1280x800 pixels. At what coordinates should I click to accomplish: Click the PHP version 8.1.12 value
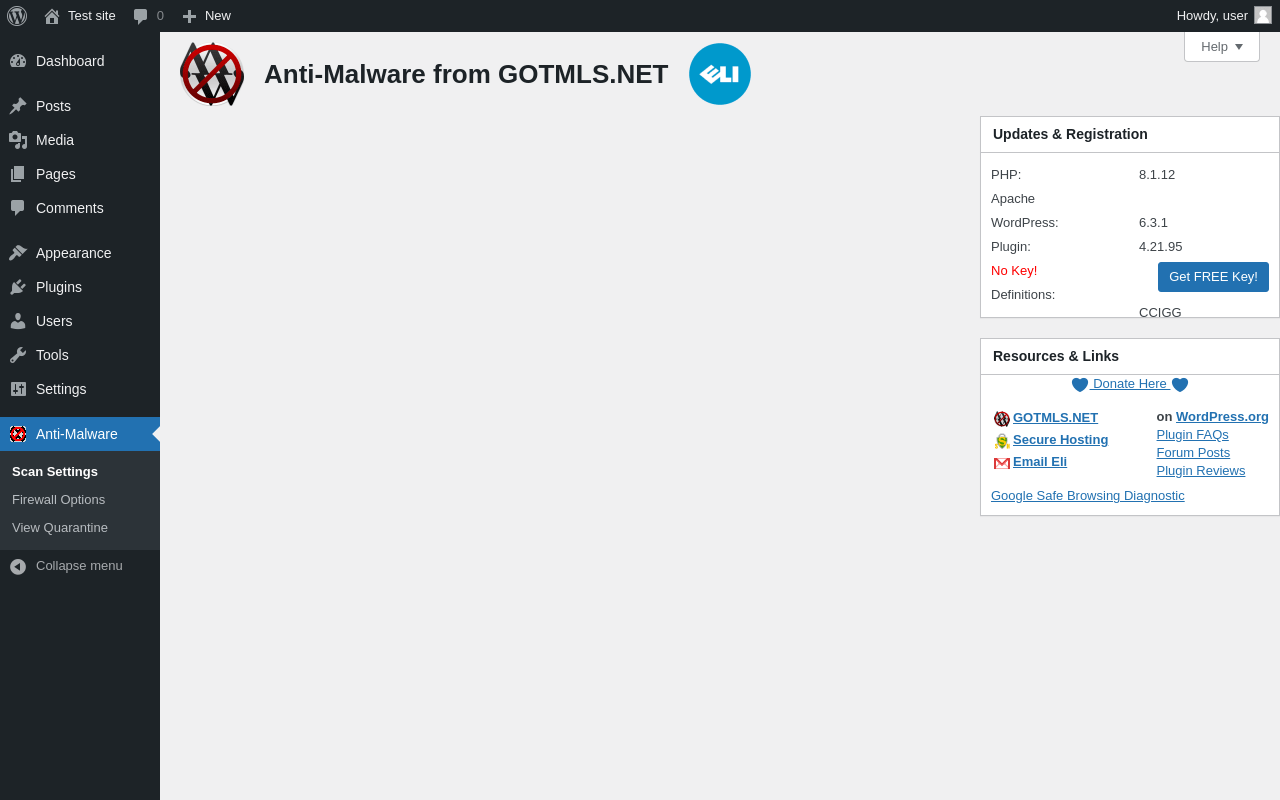1157,175
